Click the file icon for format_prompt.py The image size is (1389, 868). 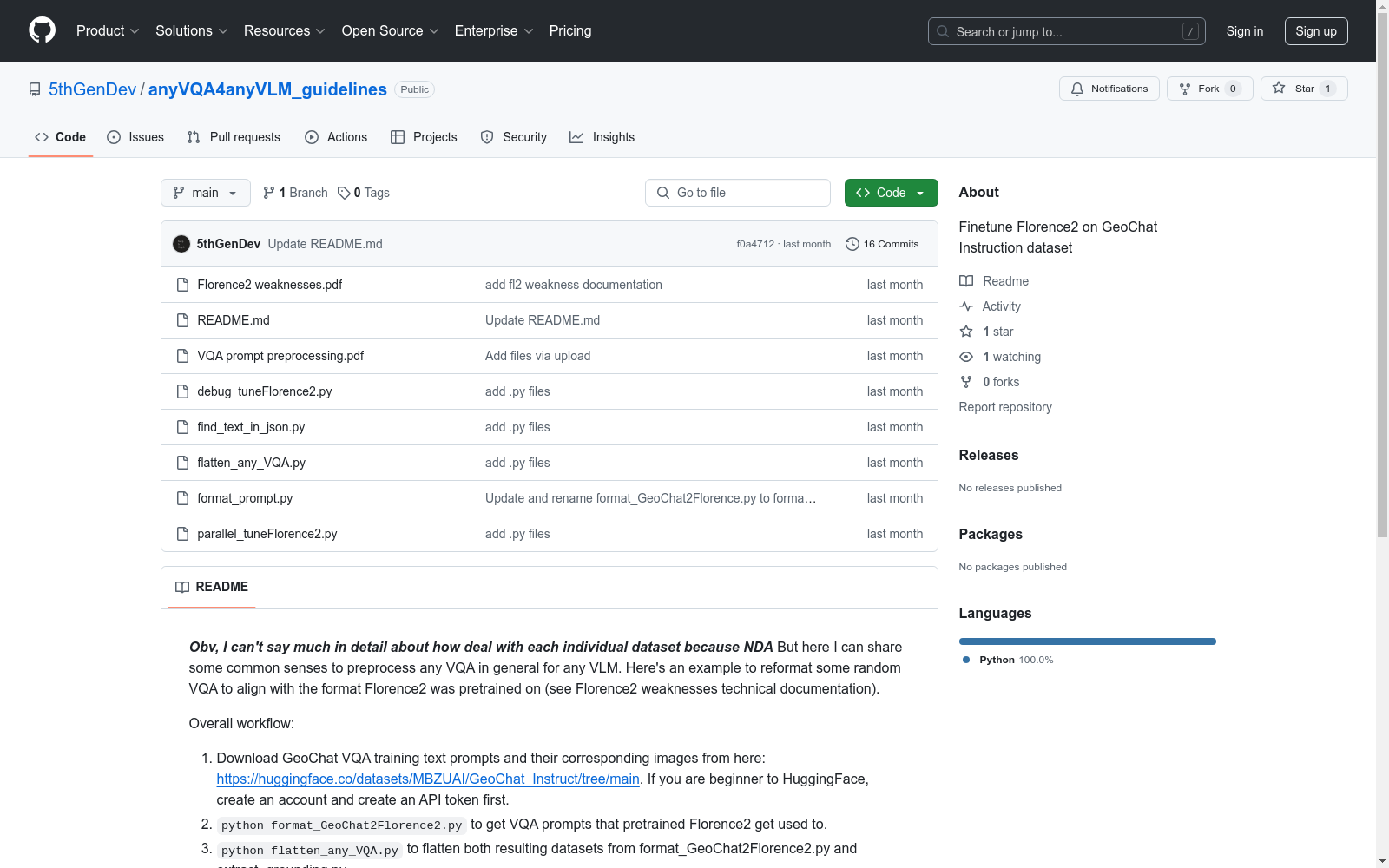(182, 498)
